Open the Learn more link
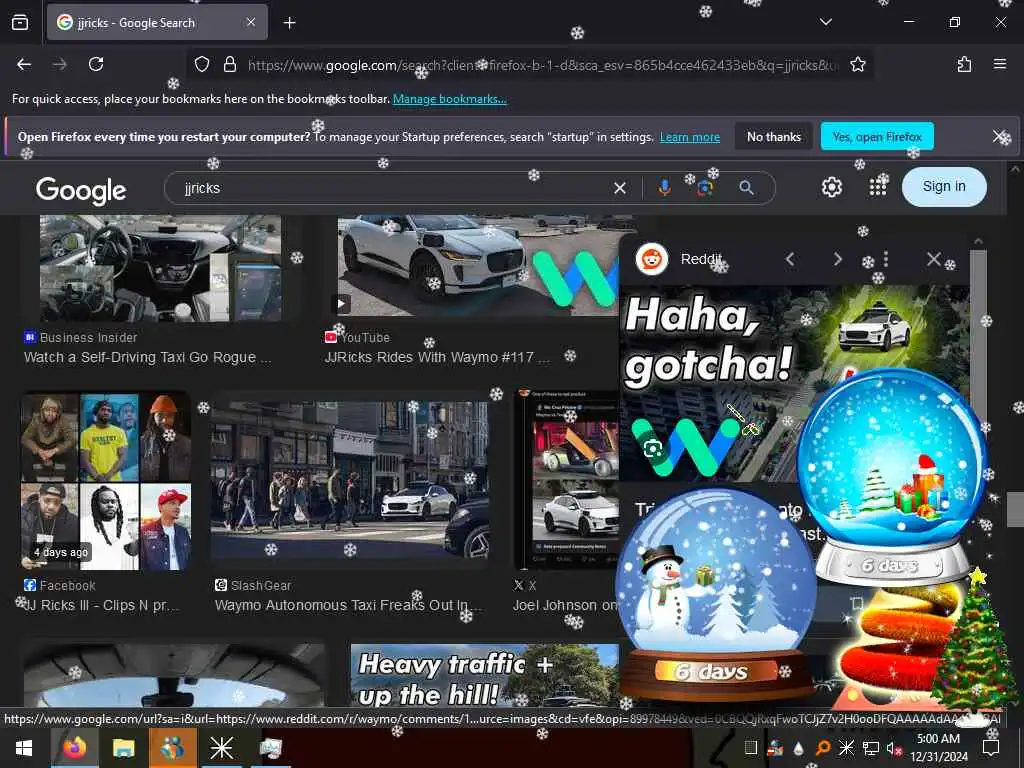1024x768 pixels. (x=690, y=137)
